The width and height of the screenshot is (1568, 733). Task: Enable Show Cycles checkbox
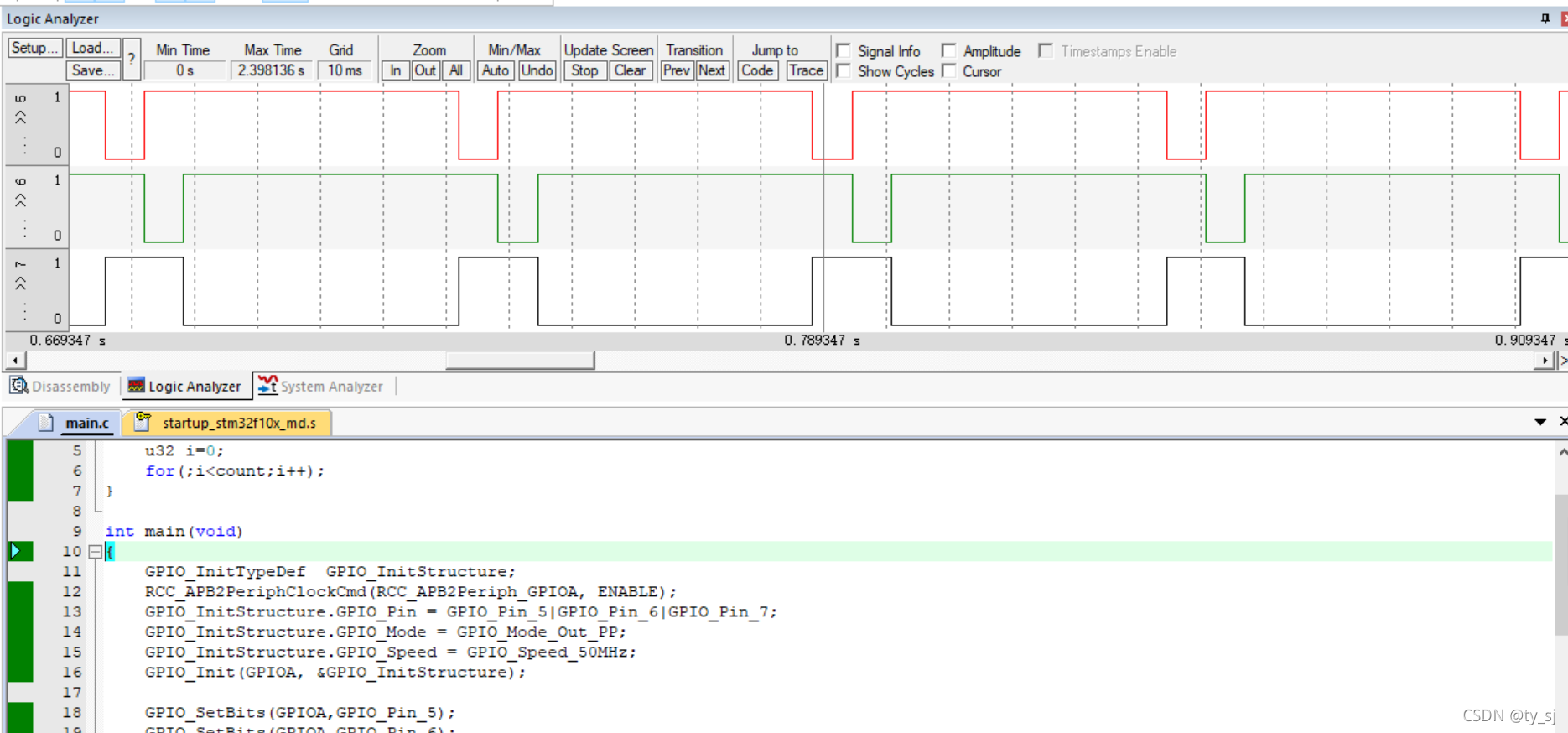pos(844,71)
